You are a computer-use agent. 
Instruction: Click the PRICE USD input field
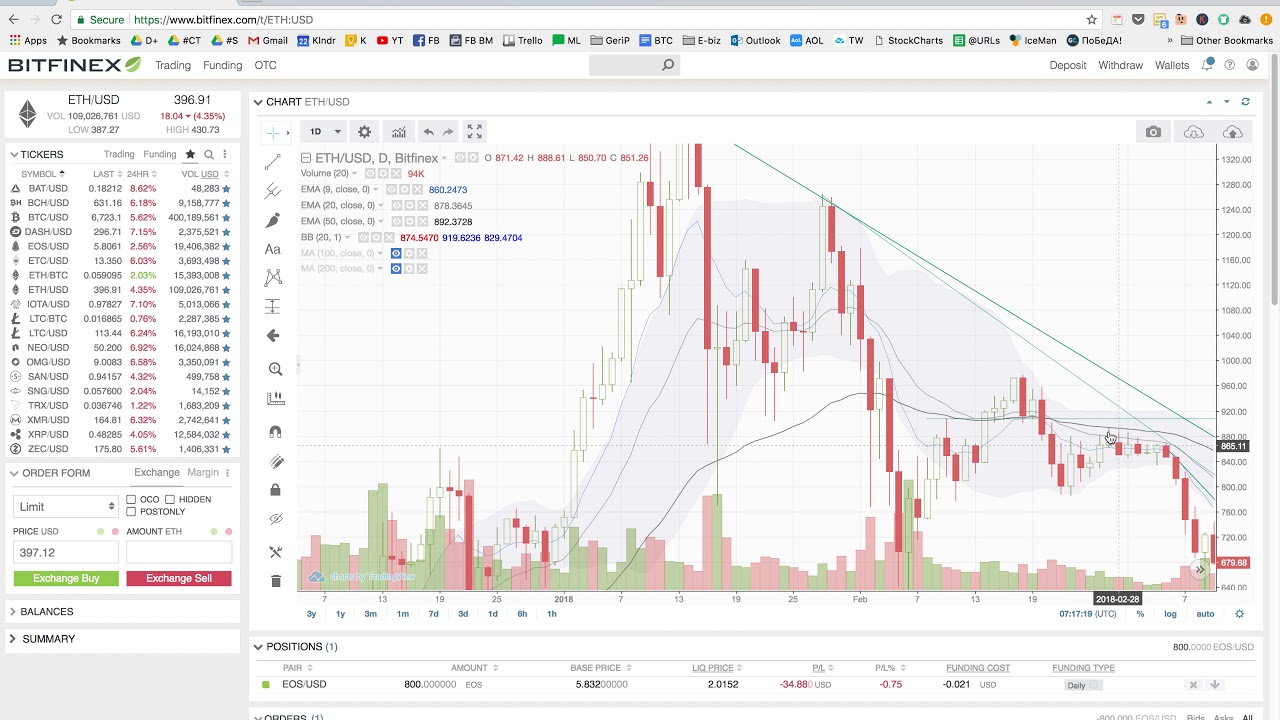[x=66, y=552]
